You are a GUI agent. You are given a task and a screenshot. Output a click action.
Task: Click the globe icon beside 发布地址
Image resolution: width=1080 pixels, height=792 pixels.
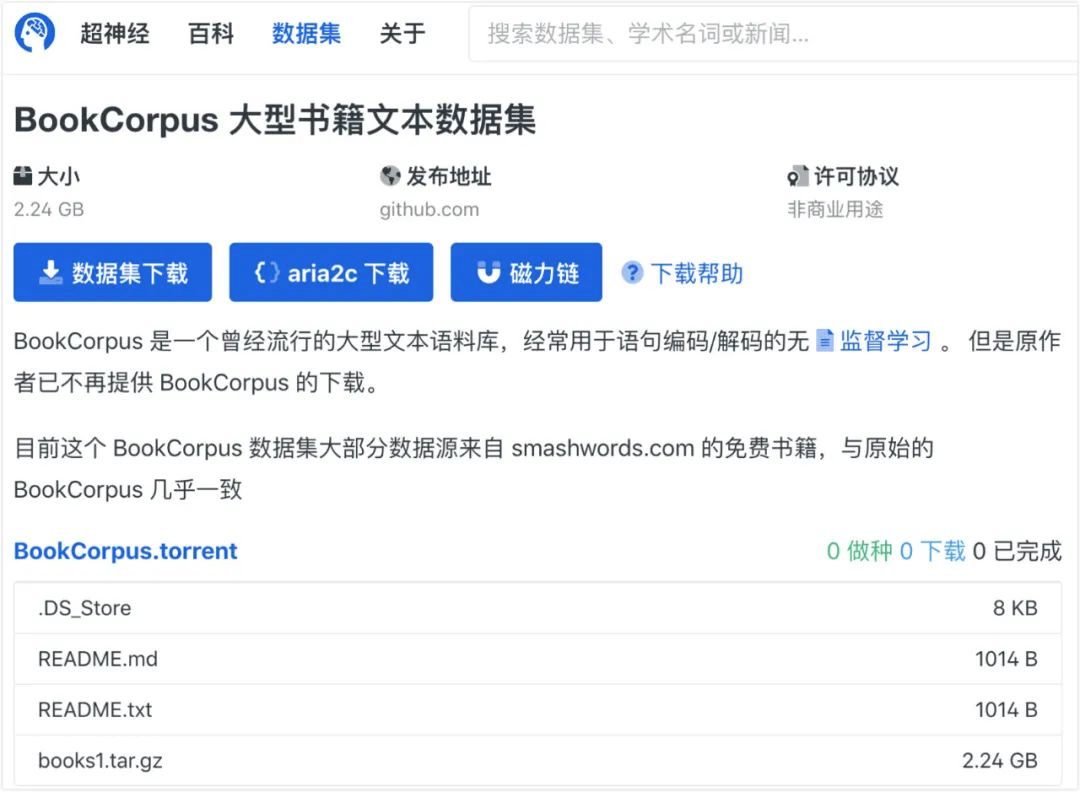[390, 176]
